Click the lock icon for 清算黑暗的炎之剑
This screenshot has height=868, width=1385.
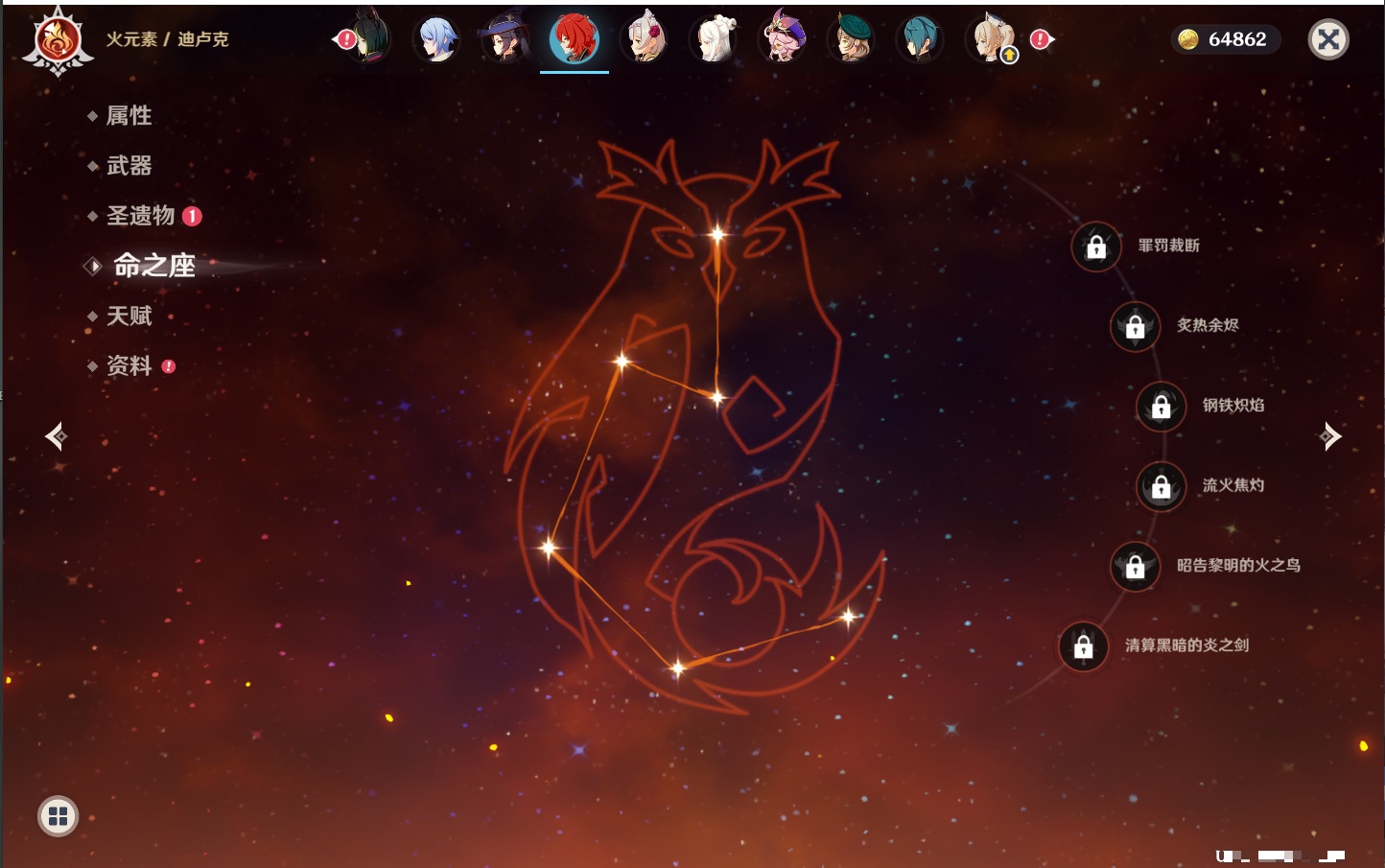[1084, 646]
